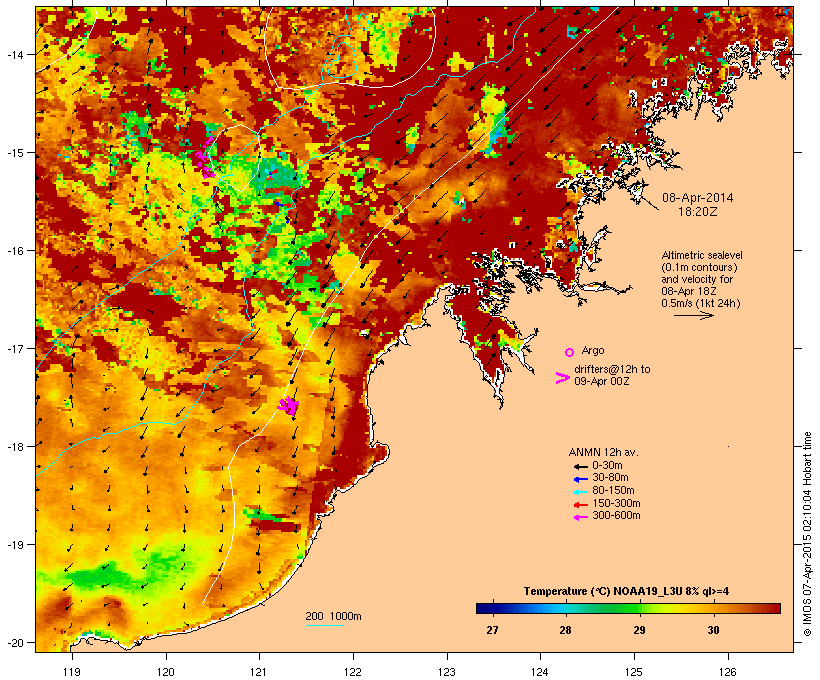The width and height of the screenshot is (820, 680).
Task: Click the blue 30-80m legend arrow
Action: click(580, 479)
